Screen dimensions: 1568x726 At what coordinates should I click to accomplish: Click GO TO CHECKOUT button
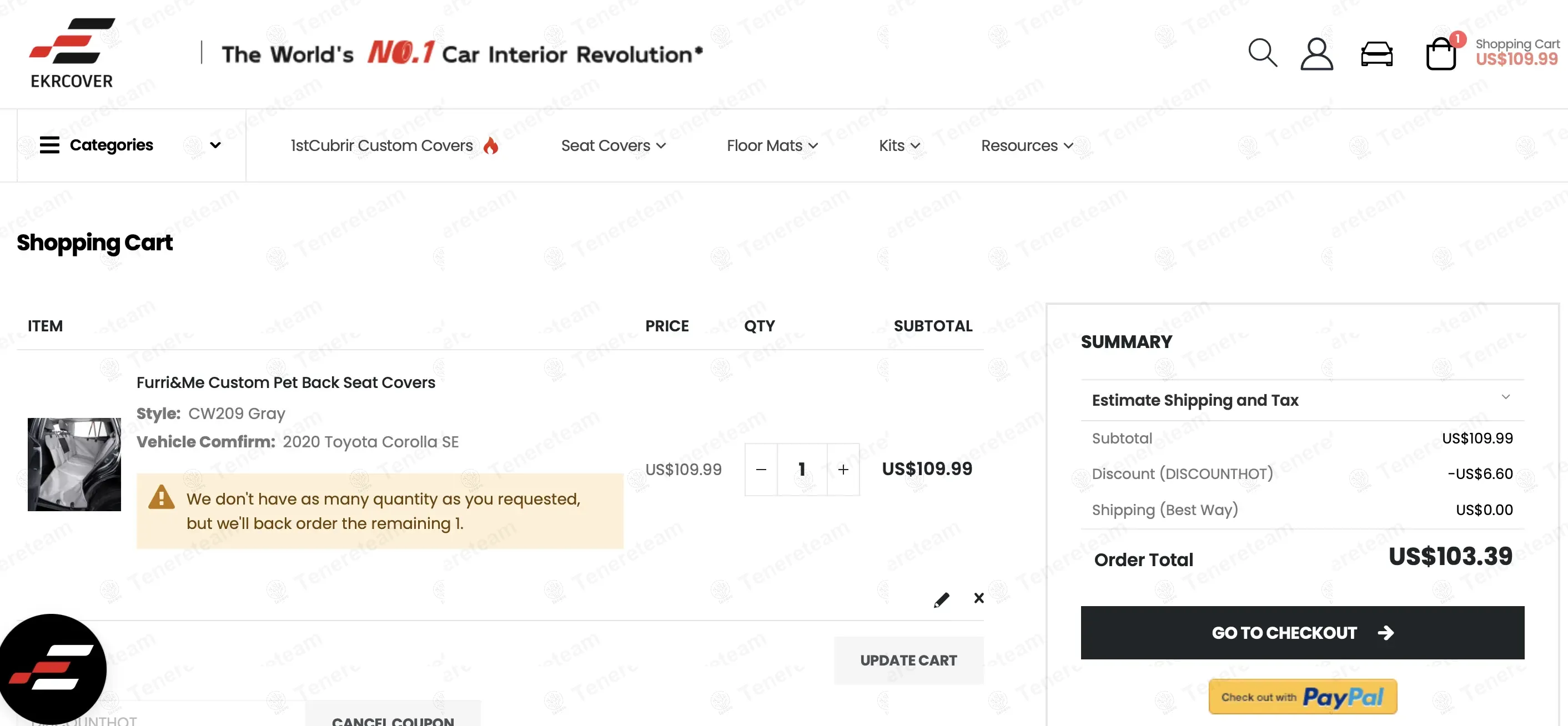pyautogui.click(x=1302, y=632)
